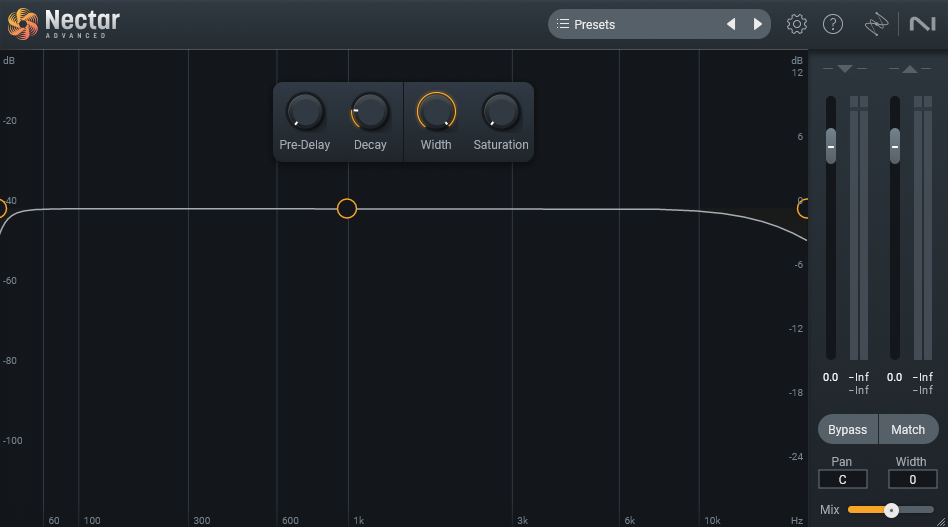This screenshot has width=948, height=527.
Task: Click the Pre-Delay label
Action: point(305,145)
